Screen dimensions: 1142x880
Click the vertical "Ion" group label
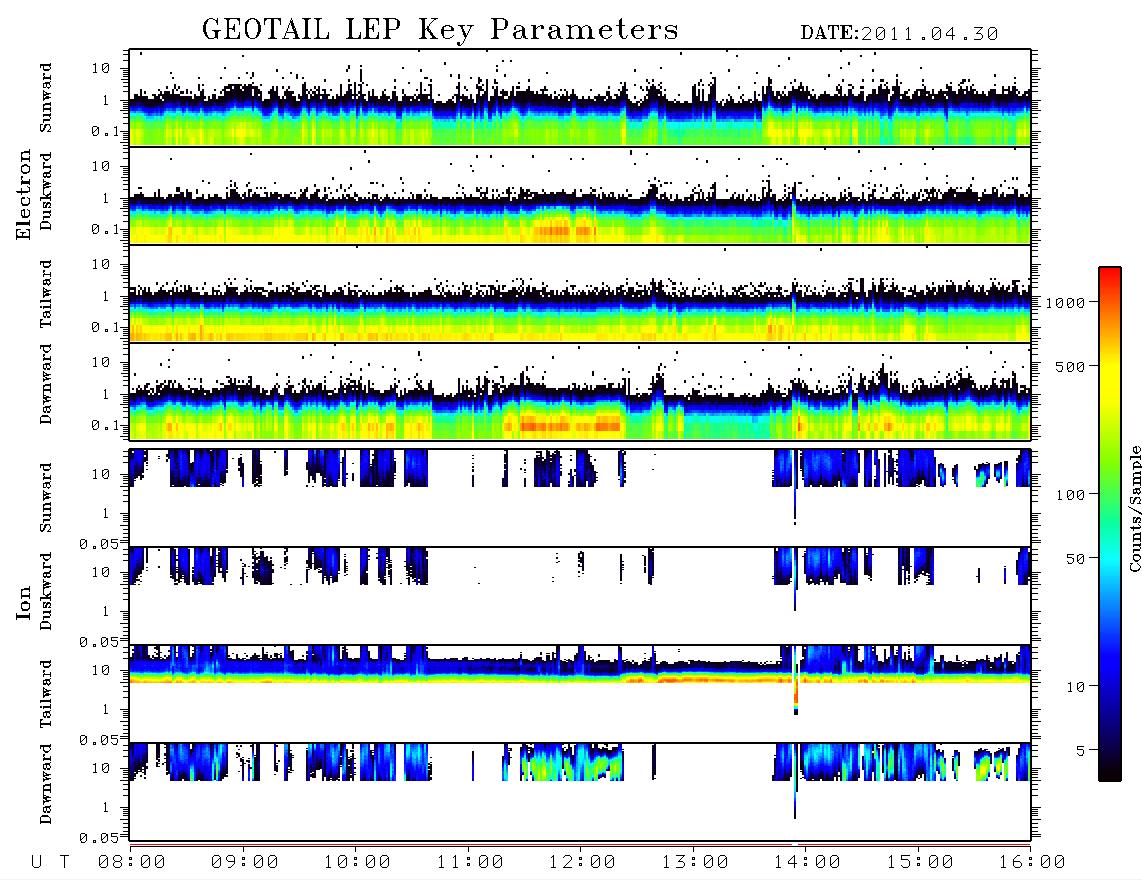(23, 602)
